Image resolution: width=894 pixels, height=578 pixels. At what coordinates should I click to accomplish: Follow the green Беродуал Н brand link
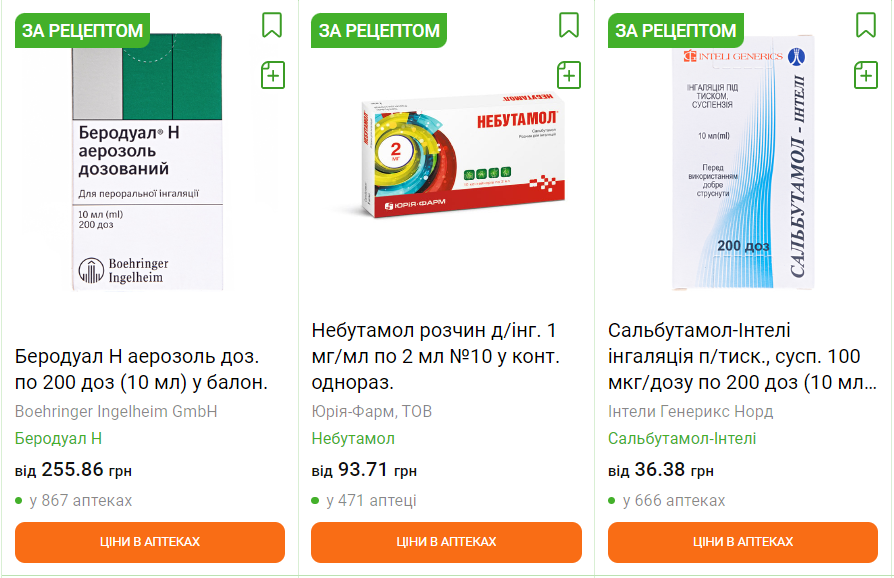coord(58,438)
